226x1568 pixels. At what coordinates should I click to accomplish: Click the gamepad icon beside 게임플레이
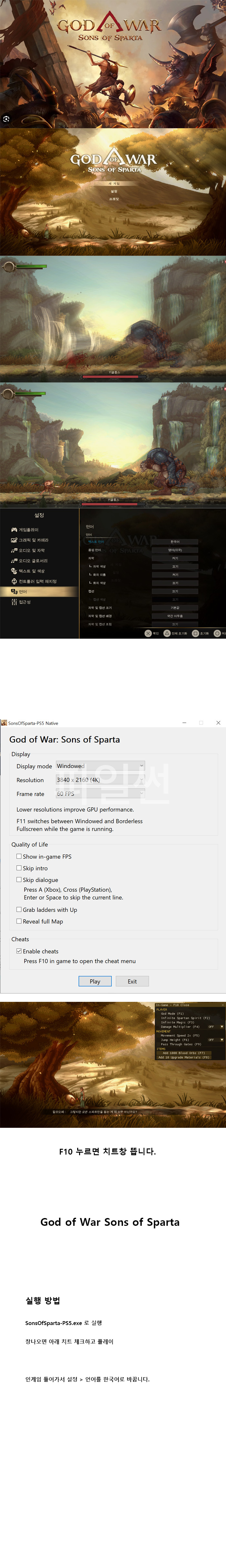pyautogui.click(x=14, y=529)
